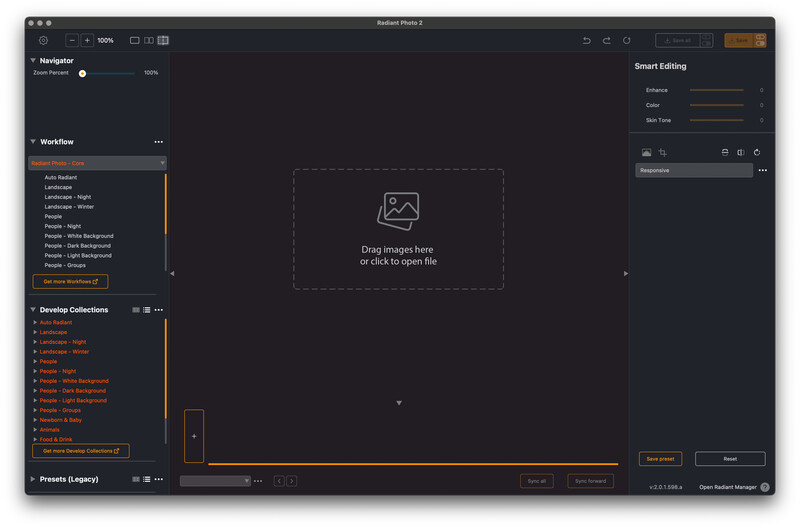Screen dimensions: 800x528
Task: Switch Presets (Legacy) to thumbnail view
Action: tap(136, 479)
